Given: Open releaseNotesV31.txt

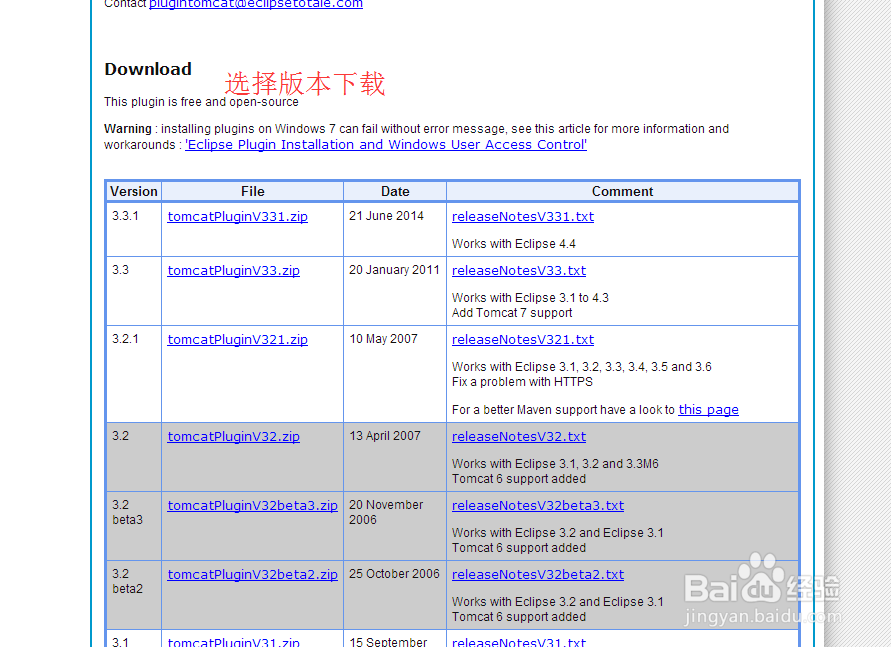Looking at the screenshot, I should click(x=519, y=642).
